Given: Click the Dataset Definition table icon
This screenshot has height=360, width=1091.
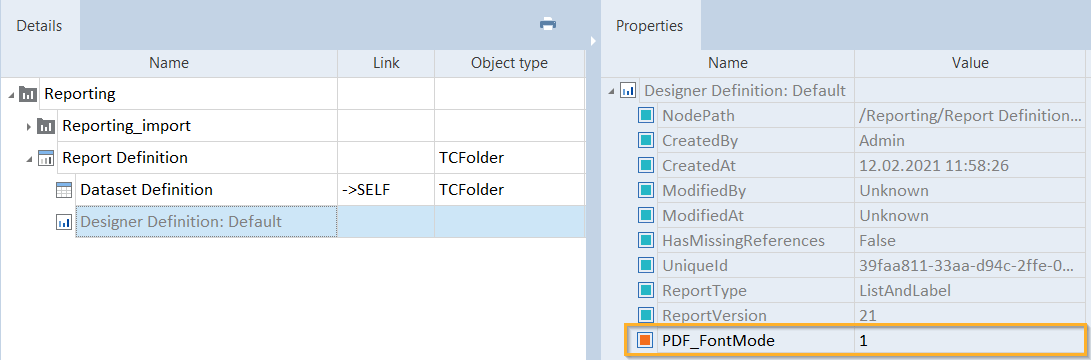Looking at the screenshot, I should click(64, 190).
